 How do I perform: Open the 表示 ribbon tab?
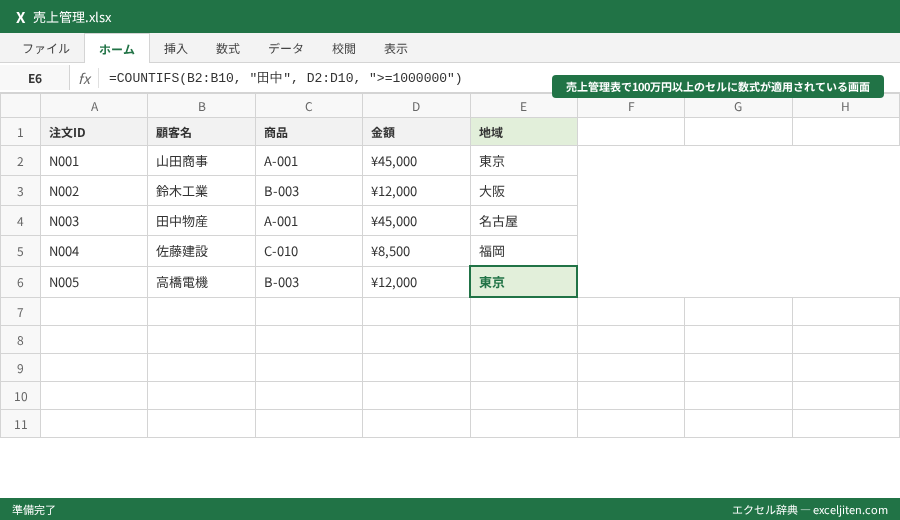396,49
